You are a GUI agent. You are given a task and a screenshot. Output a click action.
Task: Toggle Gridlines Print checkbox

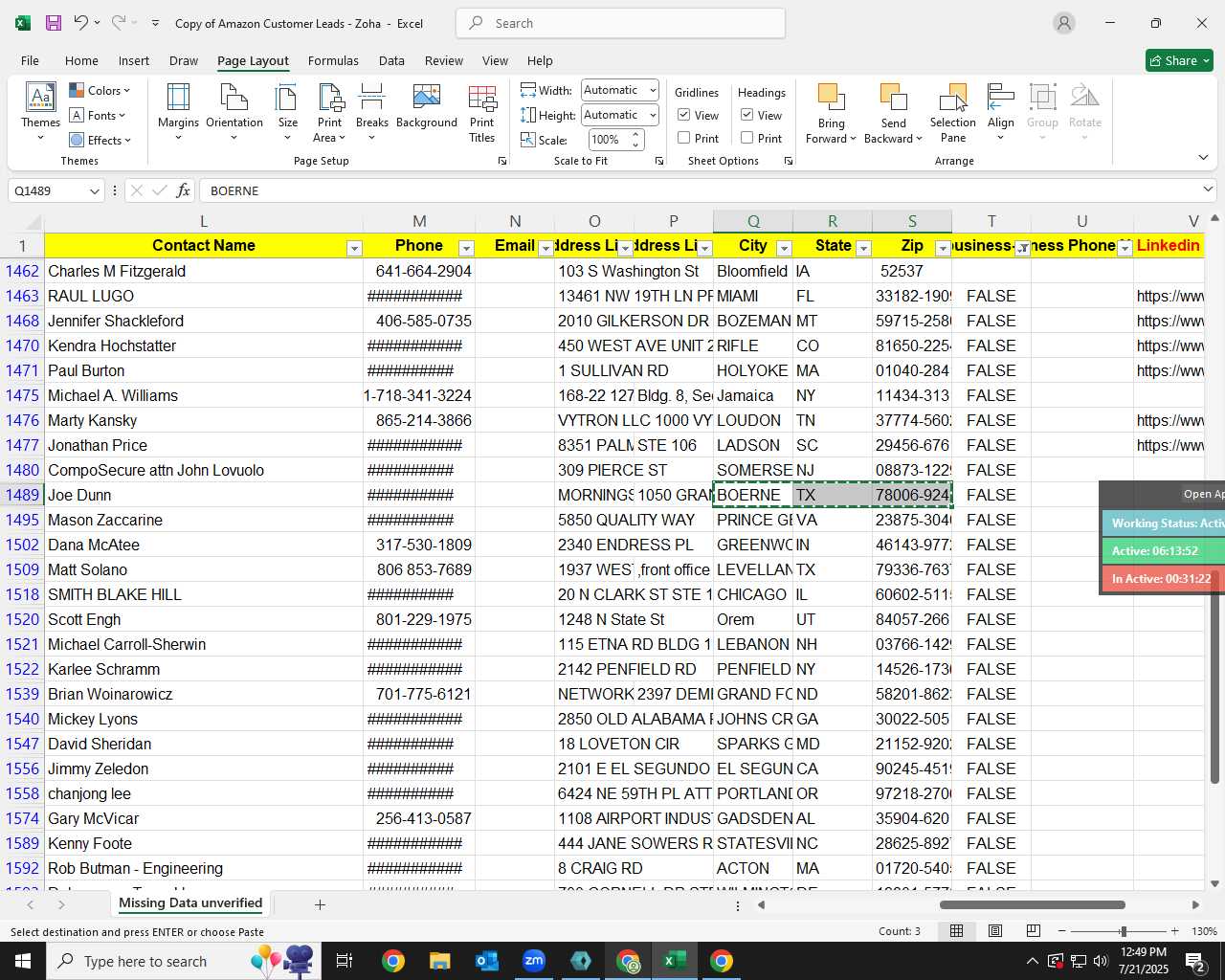point(684,138)
